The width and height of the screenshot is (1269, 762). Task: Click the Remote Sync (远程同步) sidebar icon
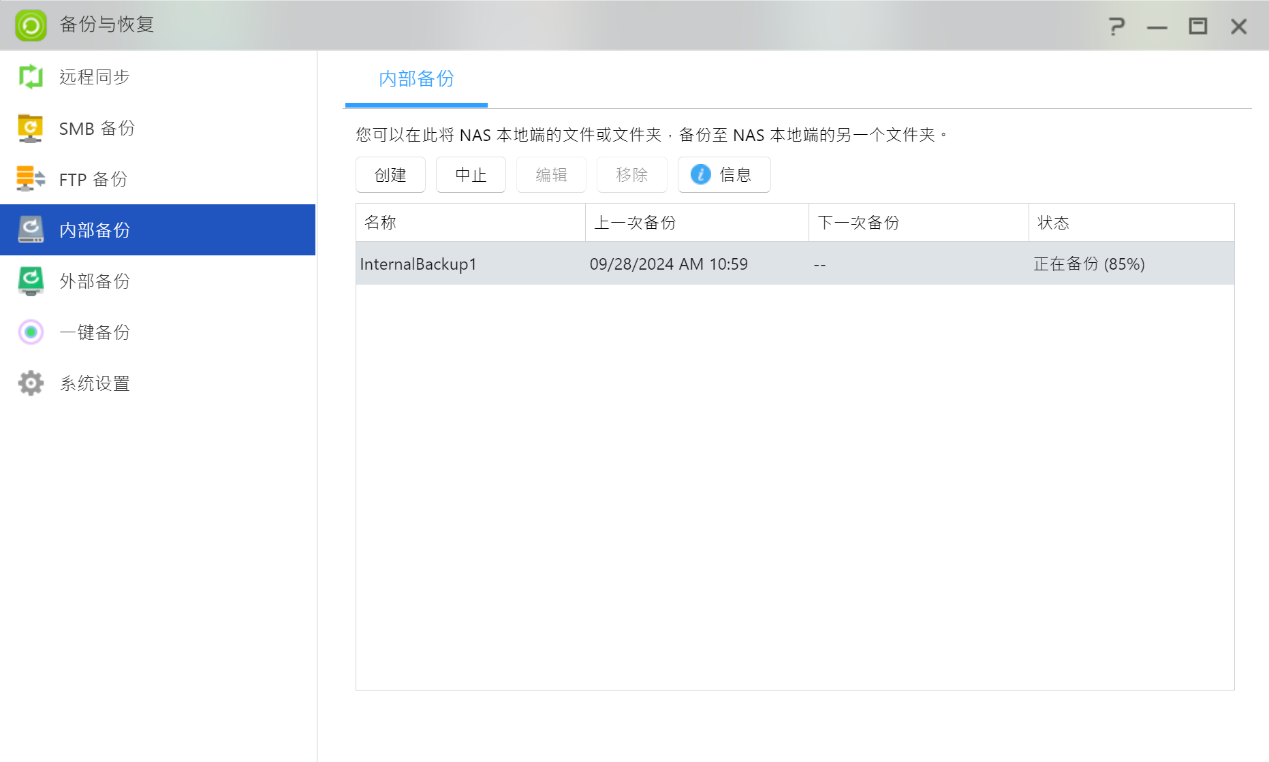(31, 77)
